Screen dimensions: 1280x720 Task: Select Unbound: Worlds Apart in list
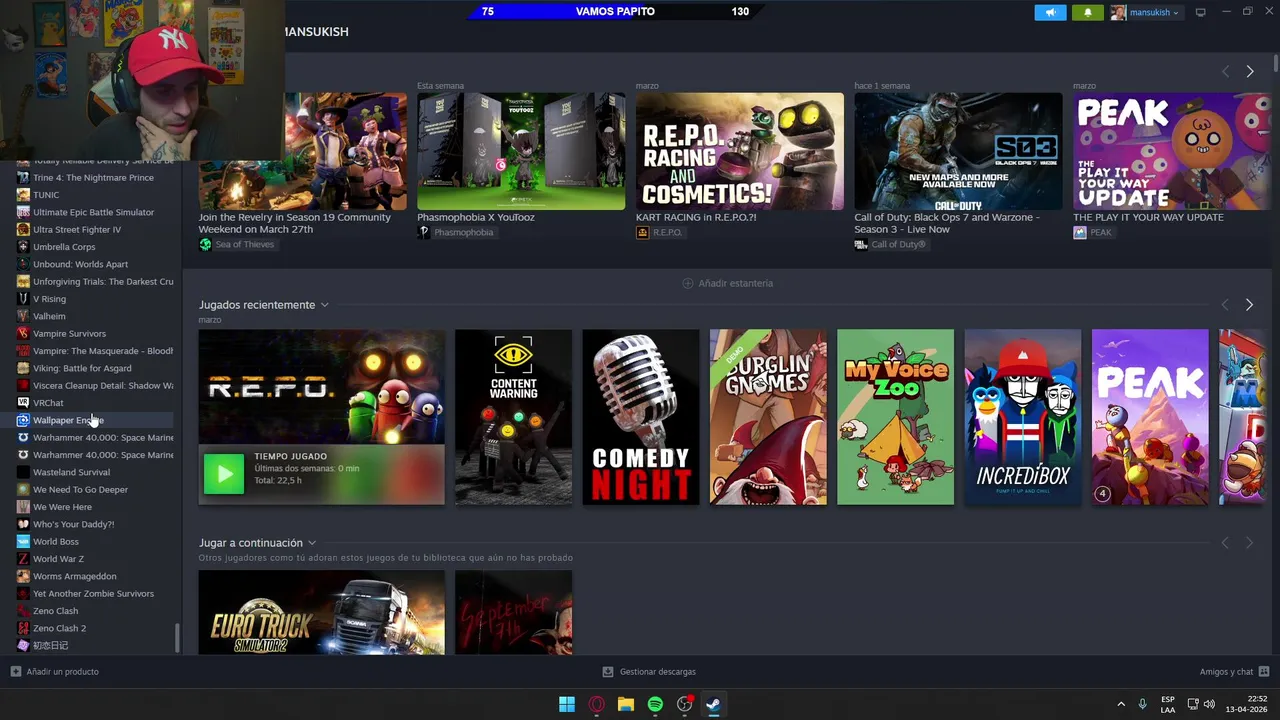pos(95,264)
